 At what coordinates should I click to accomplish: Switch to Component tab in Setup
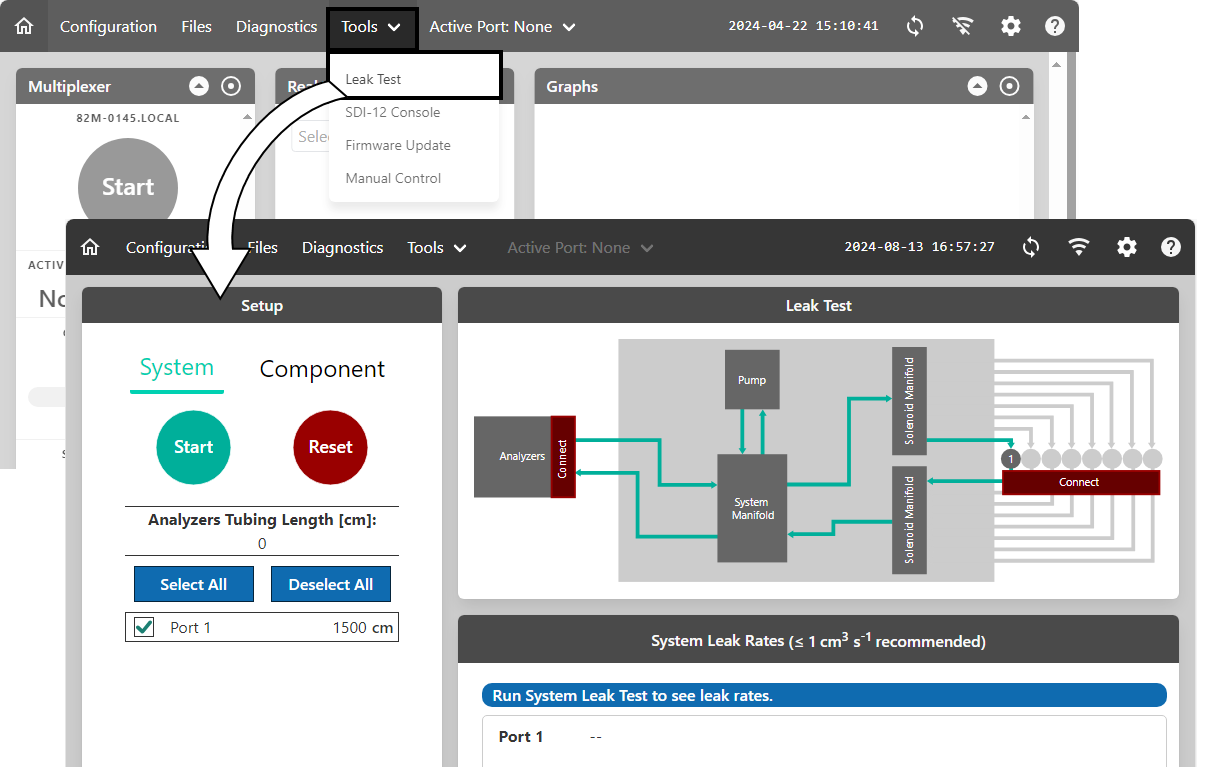coord(322,369)
